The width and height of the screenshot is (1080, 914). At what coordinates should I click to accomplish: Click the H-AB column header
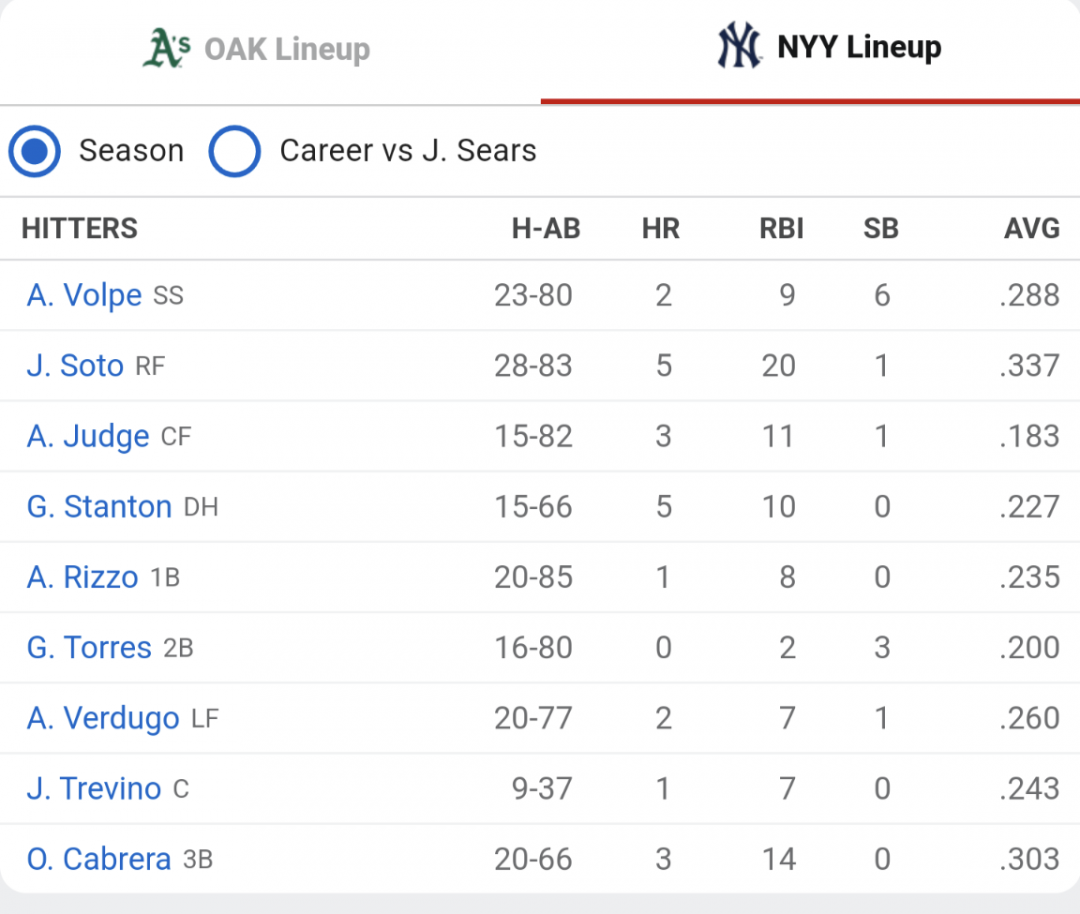(546, 229)
